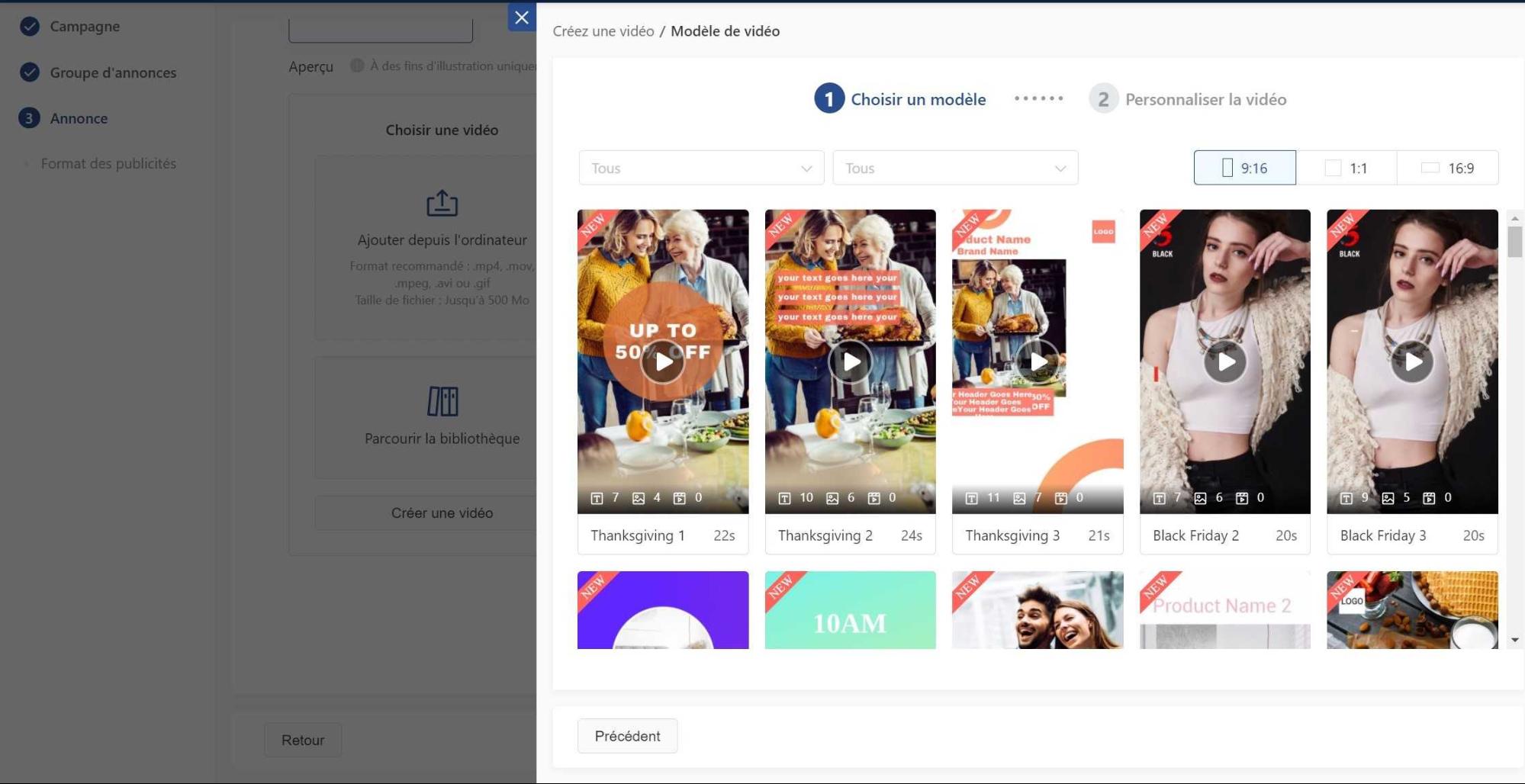Close the video template panel
The width and height of the screenshot is (1525, 784).
click(522, 18)
